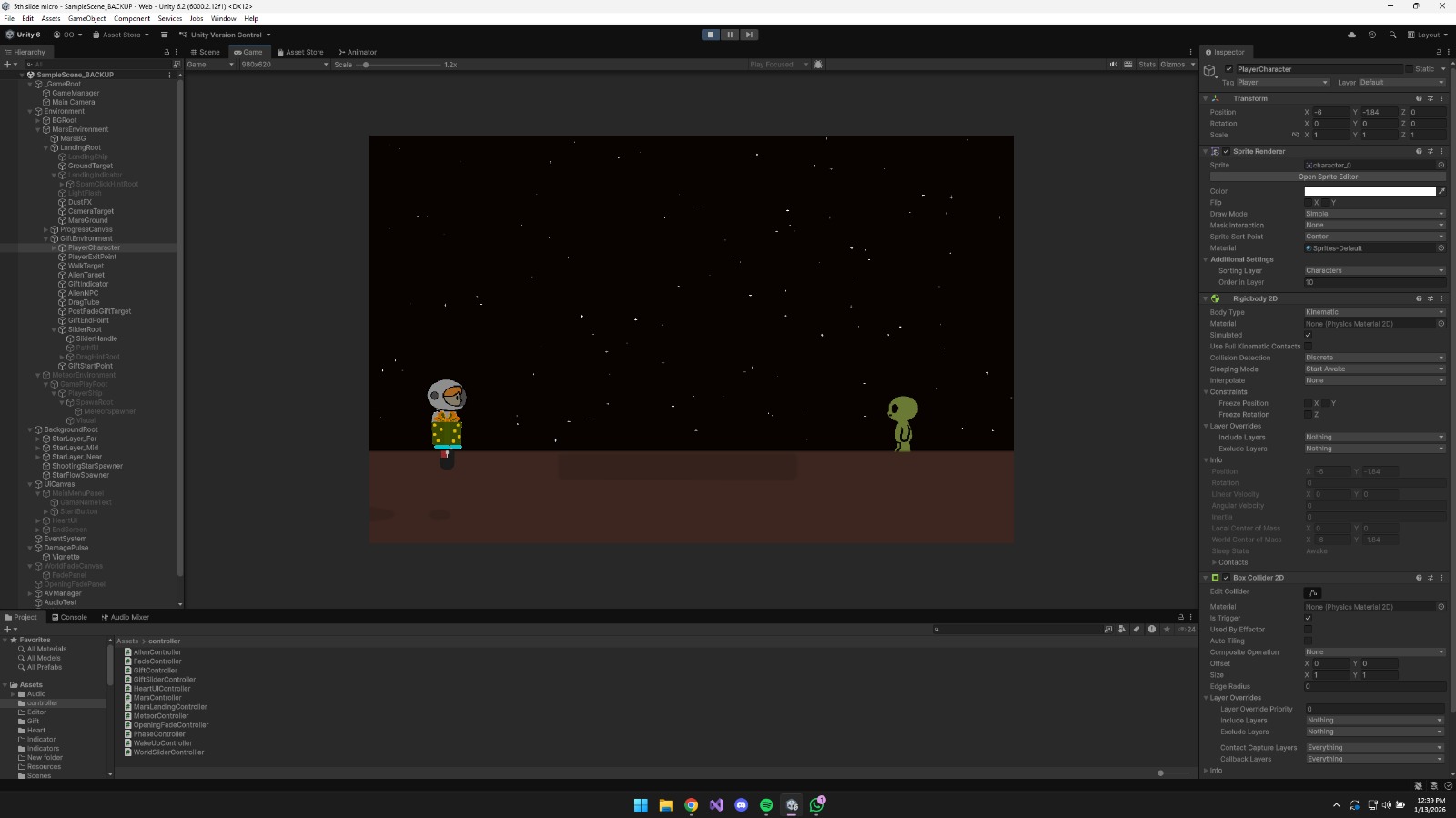Switch to the Animator tab

(x=358, y=52)
